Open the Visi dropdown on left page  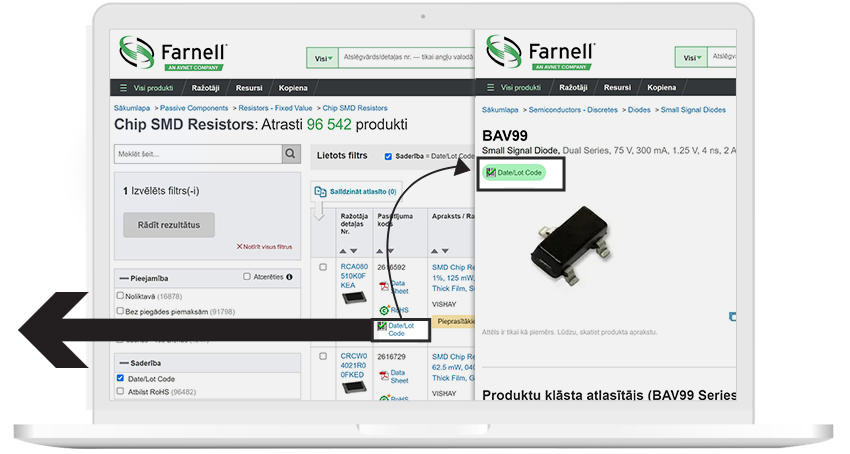pos(323,58)
